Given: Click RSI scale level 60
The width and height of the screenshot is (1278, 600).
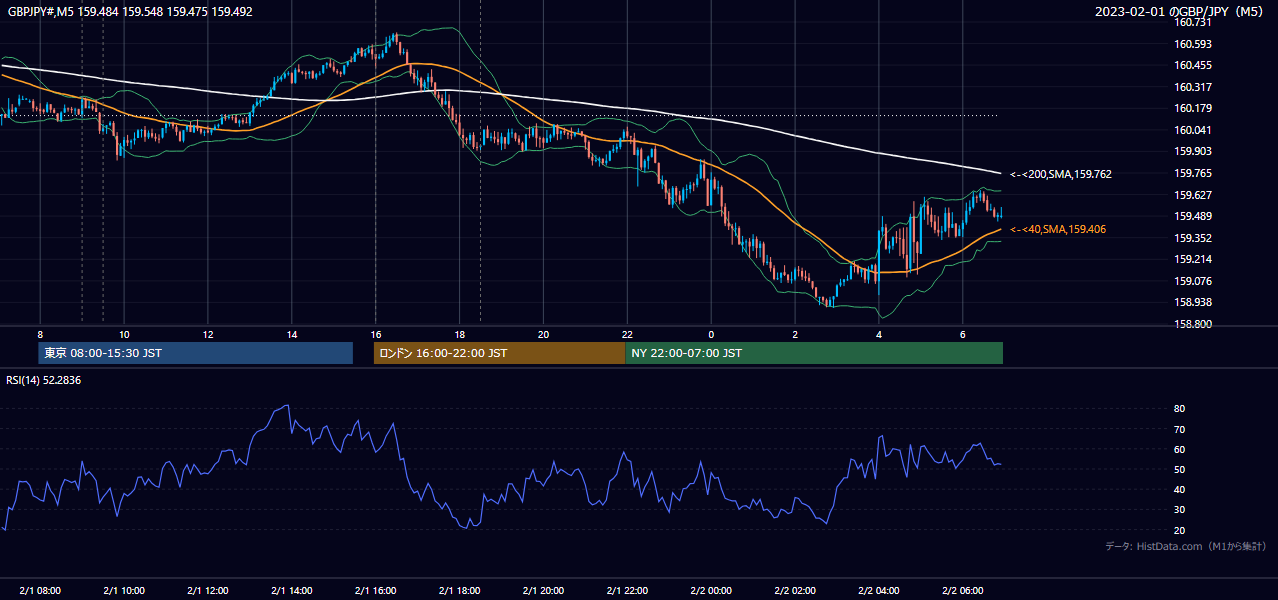Looking at the screenshot, I should [1180, 449].
